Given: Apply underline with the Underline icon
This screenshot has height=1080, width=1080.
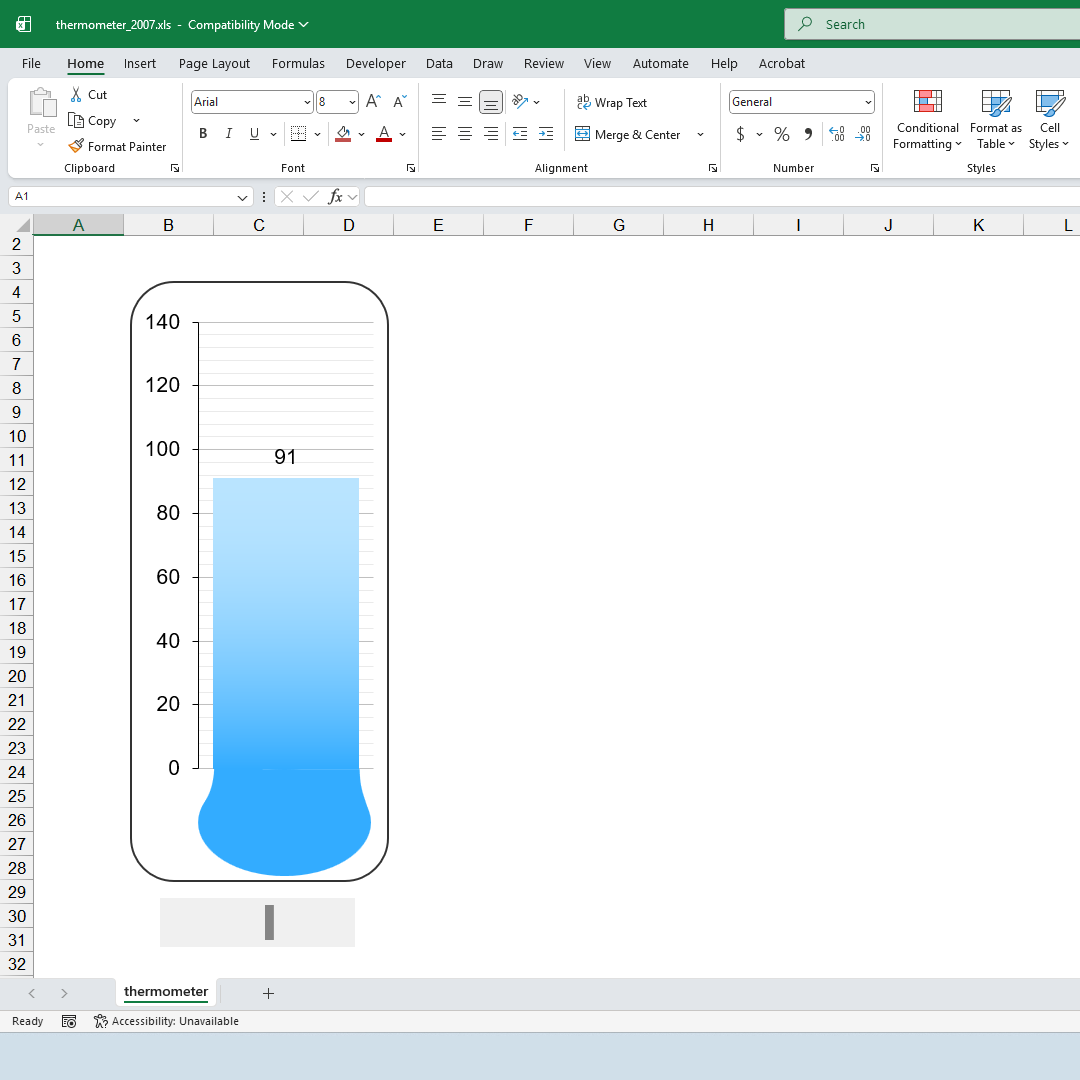Looking at the screenshot, I should (x=254, y=133).
